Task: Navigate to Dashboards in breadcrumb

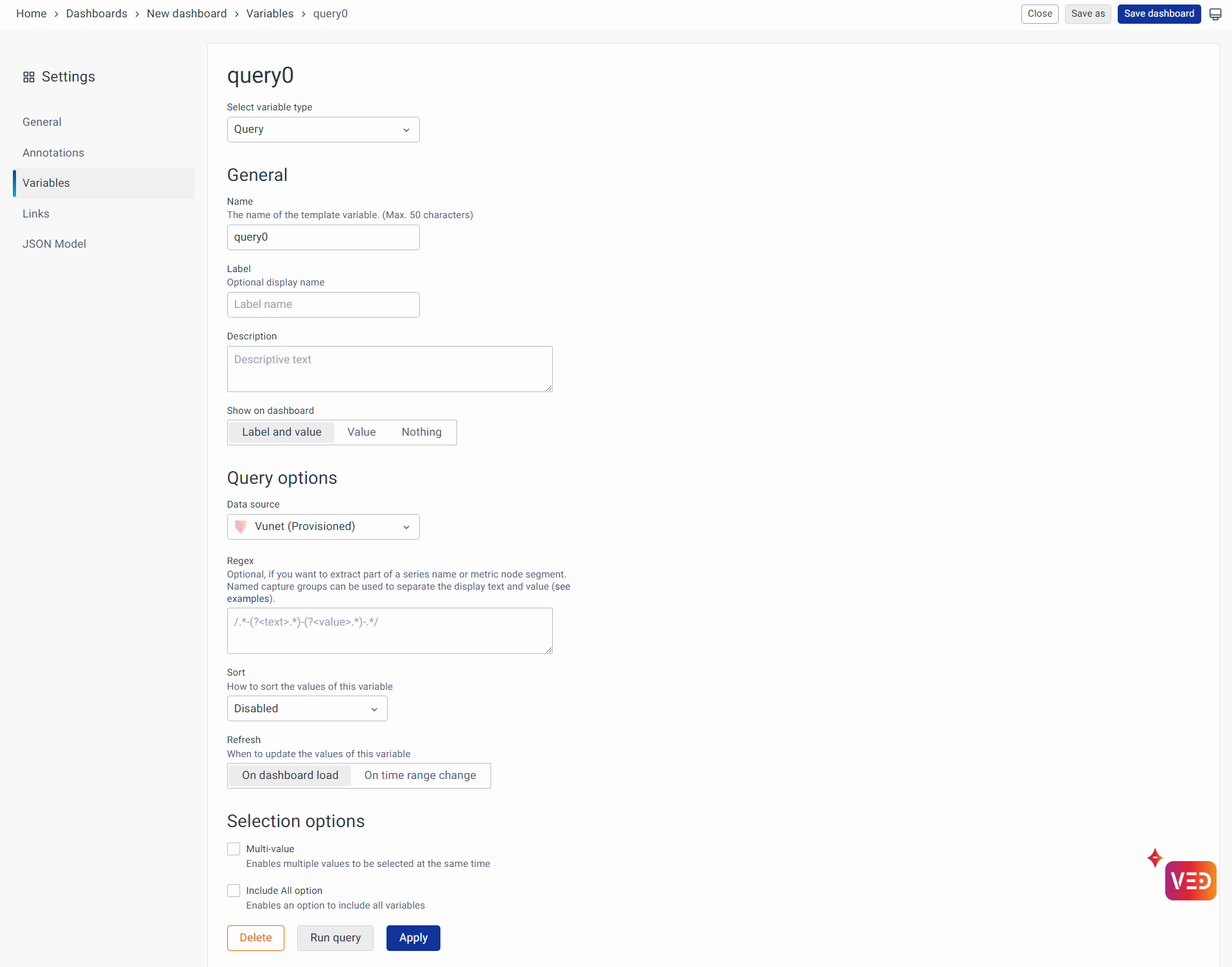Action: coord(96,14)
